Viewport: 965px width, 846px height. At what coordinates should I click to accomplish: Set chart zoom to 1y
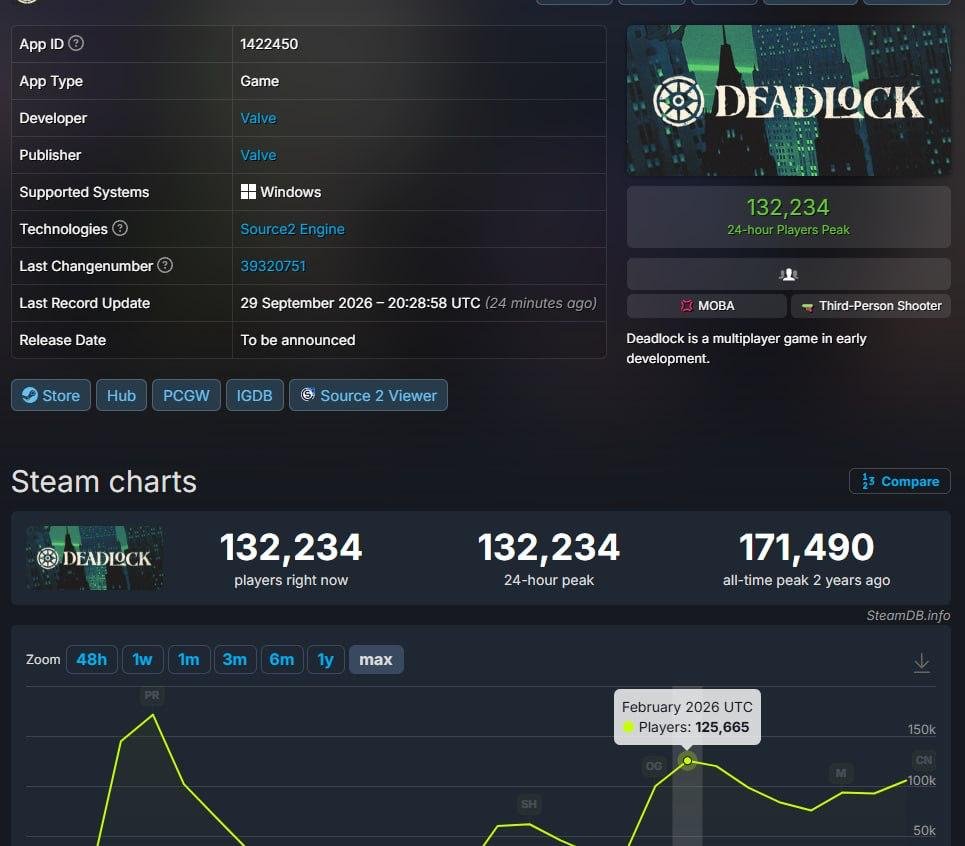326,660
